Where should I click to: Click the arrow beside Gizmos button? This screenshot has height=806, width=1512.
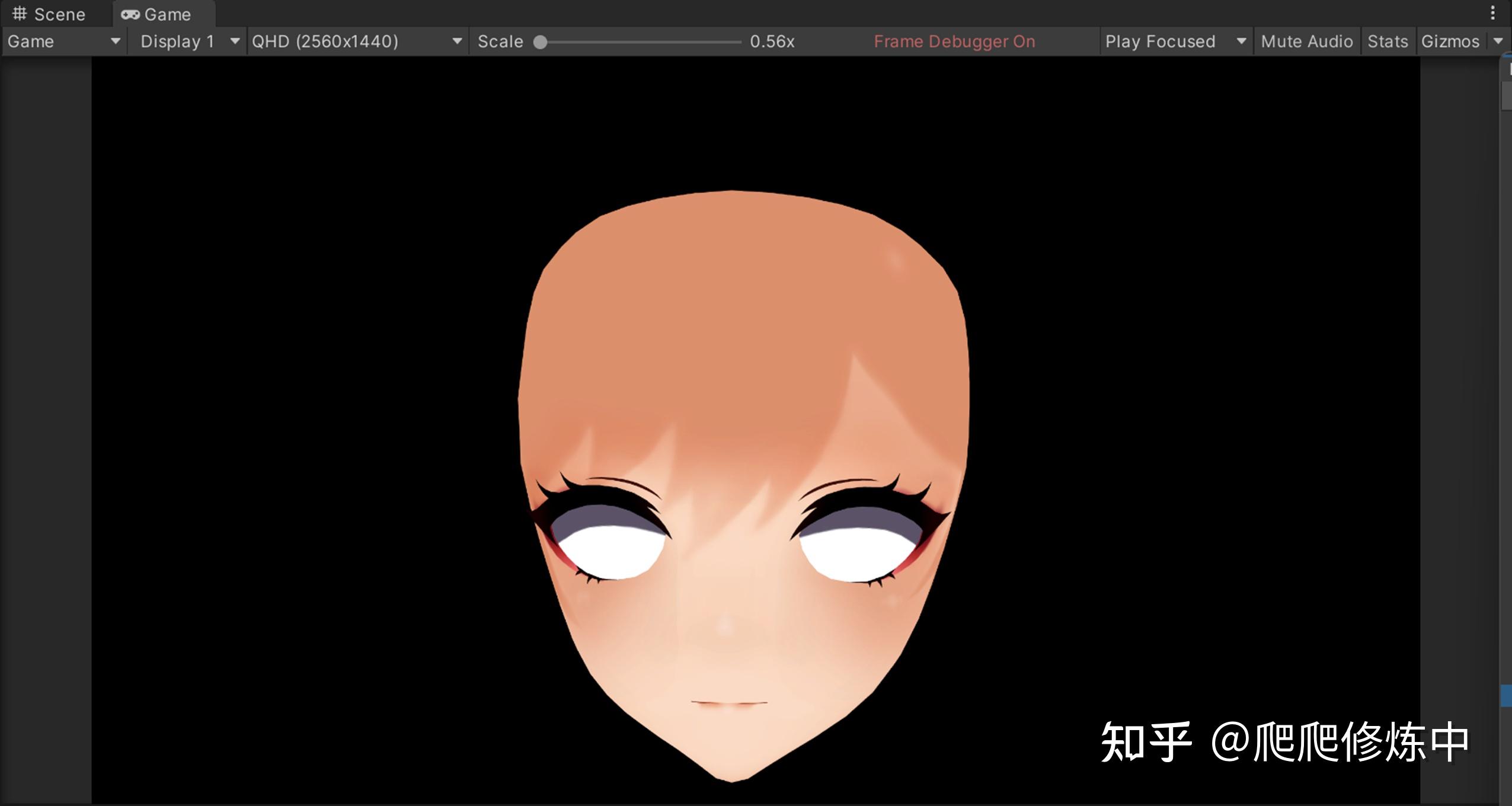[1498, 41]
